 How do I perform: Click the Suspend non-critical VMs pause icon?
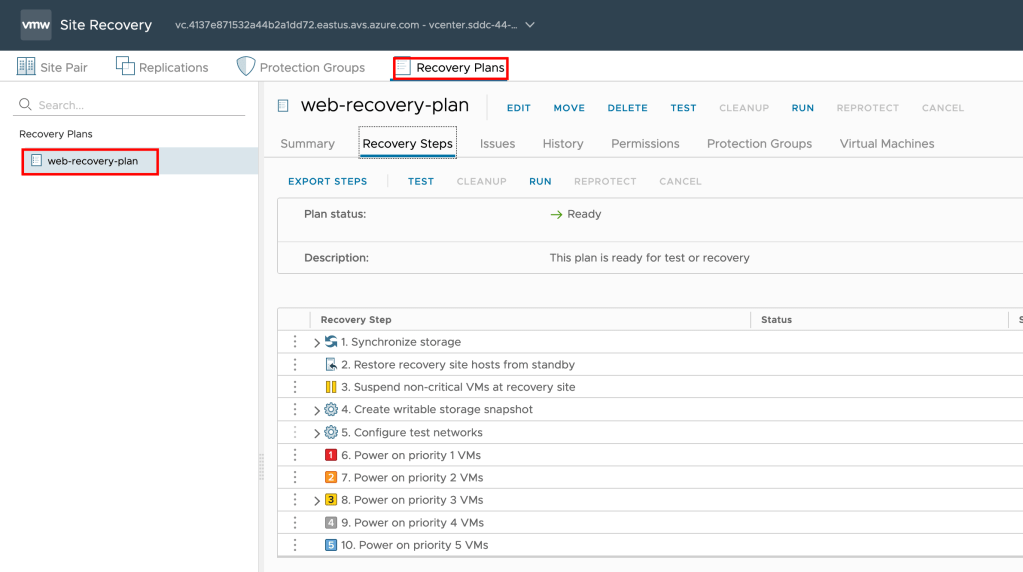331,387
